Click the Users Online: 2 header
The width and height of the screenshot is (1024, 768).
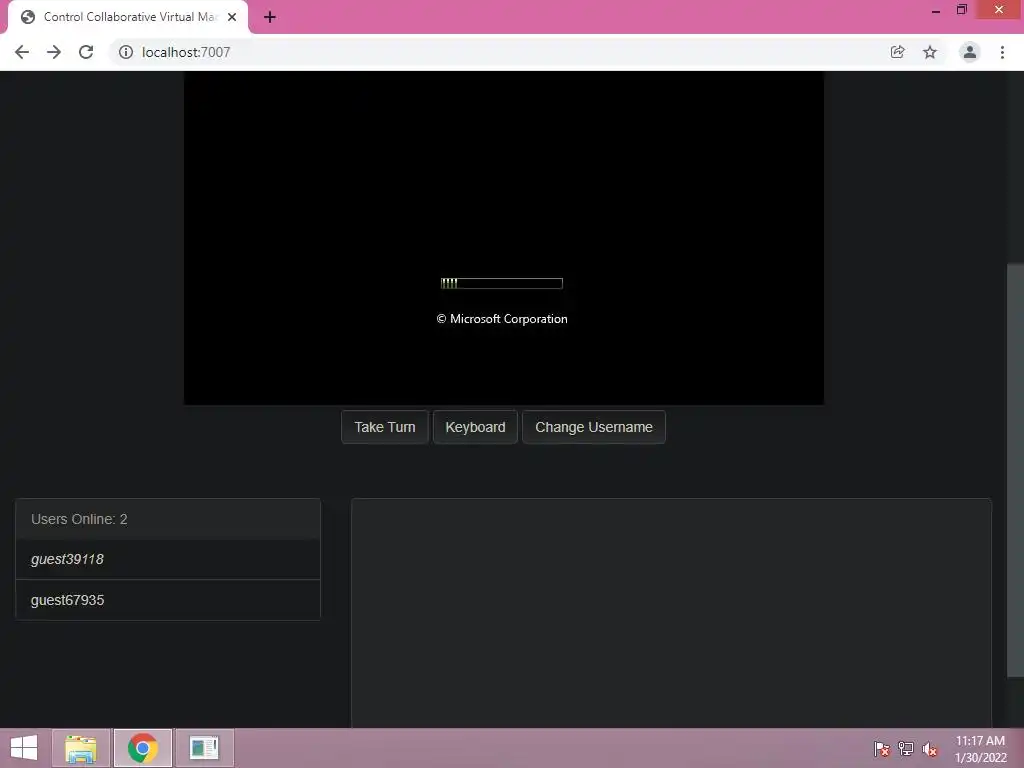click(x=168, y=519)
